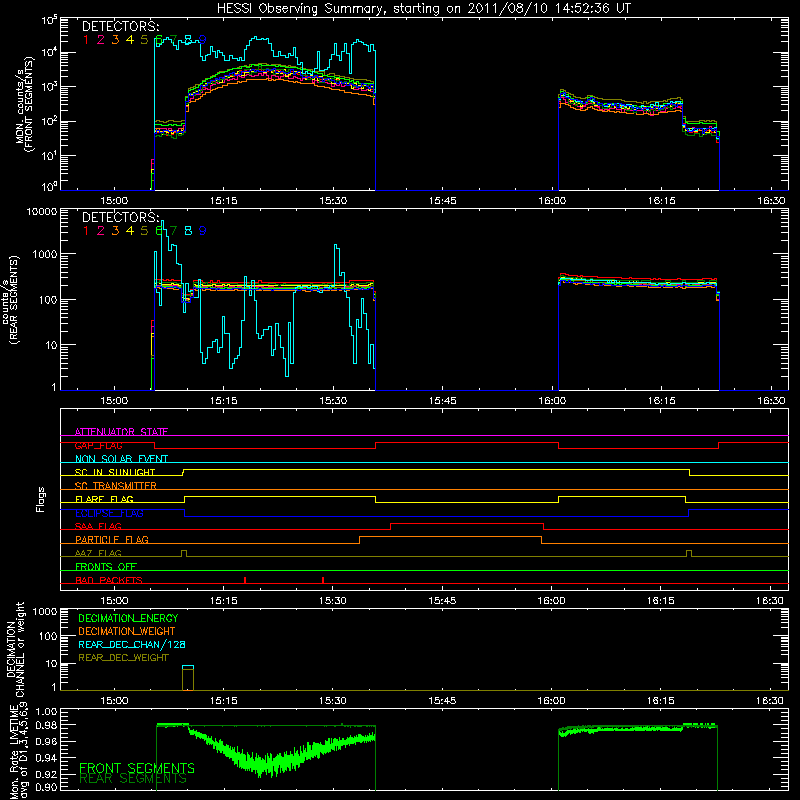Viewport: 800px width, 800px height.
Task: Click second bad packets marker near 15:28
Action: [x=323, y=580]
